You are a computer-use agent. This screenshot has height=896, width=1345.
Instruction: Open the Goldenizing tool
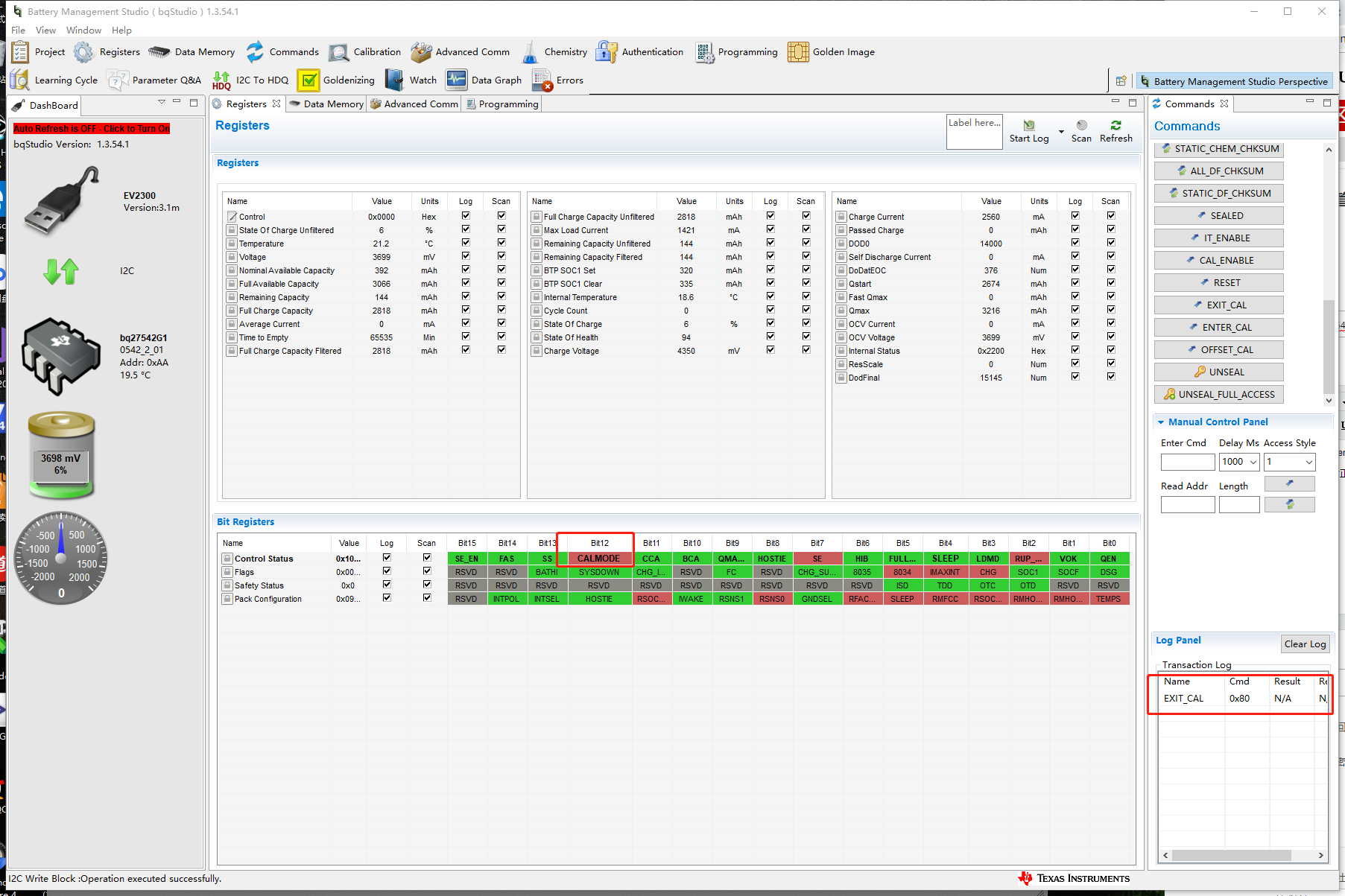(x=308, y=80)
